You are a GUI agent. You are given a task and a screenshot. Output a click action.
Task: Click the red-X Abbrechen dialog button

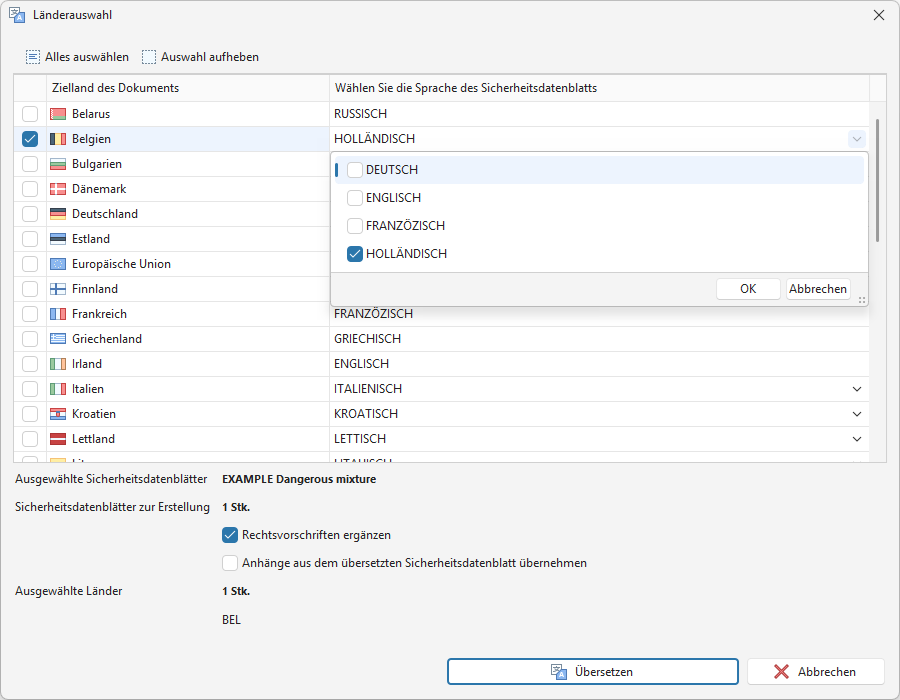click(815, 672)
